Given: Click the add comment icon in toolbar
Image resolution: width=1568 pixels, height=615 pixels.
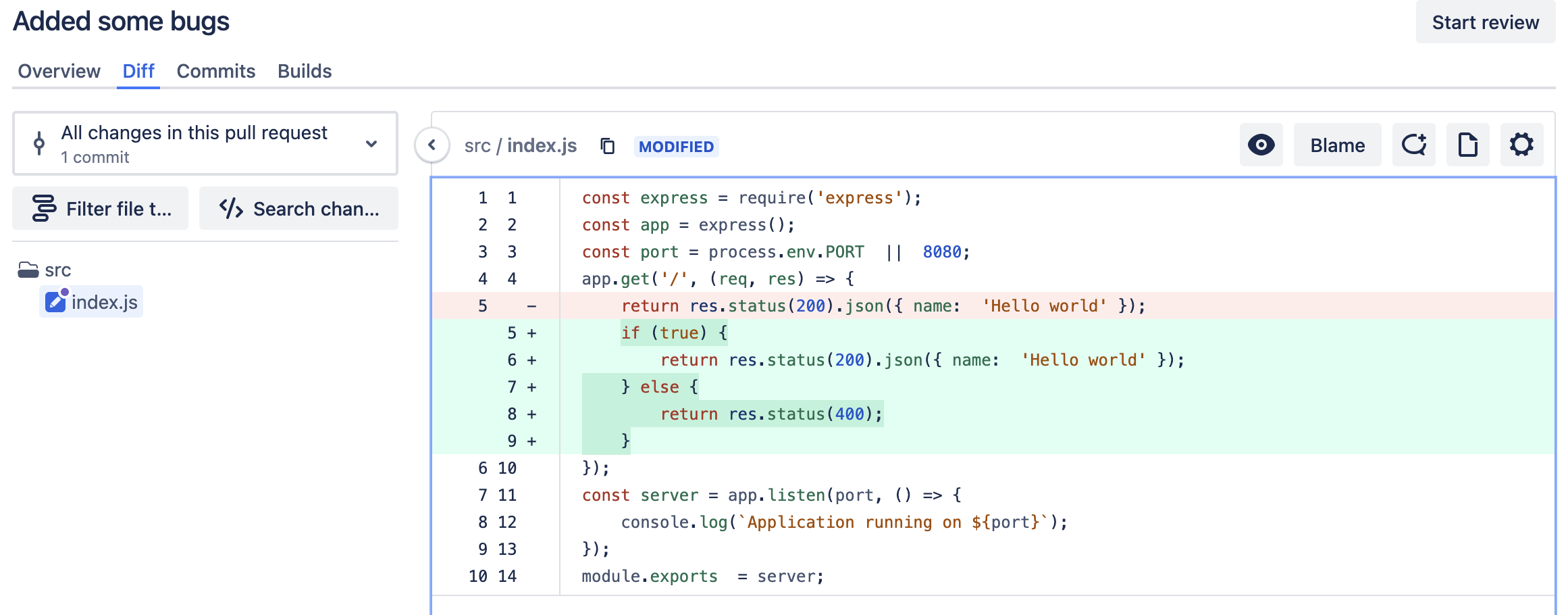Looking at the screenshot, I should tap(1413, 145).
